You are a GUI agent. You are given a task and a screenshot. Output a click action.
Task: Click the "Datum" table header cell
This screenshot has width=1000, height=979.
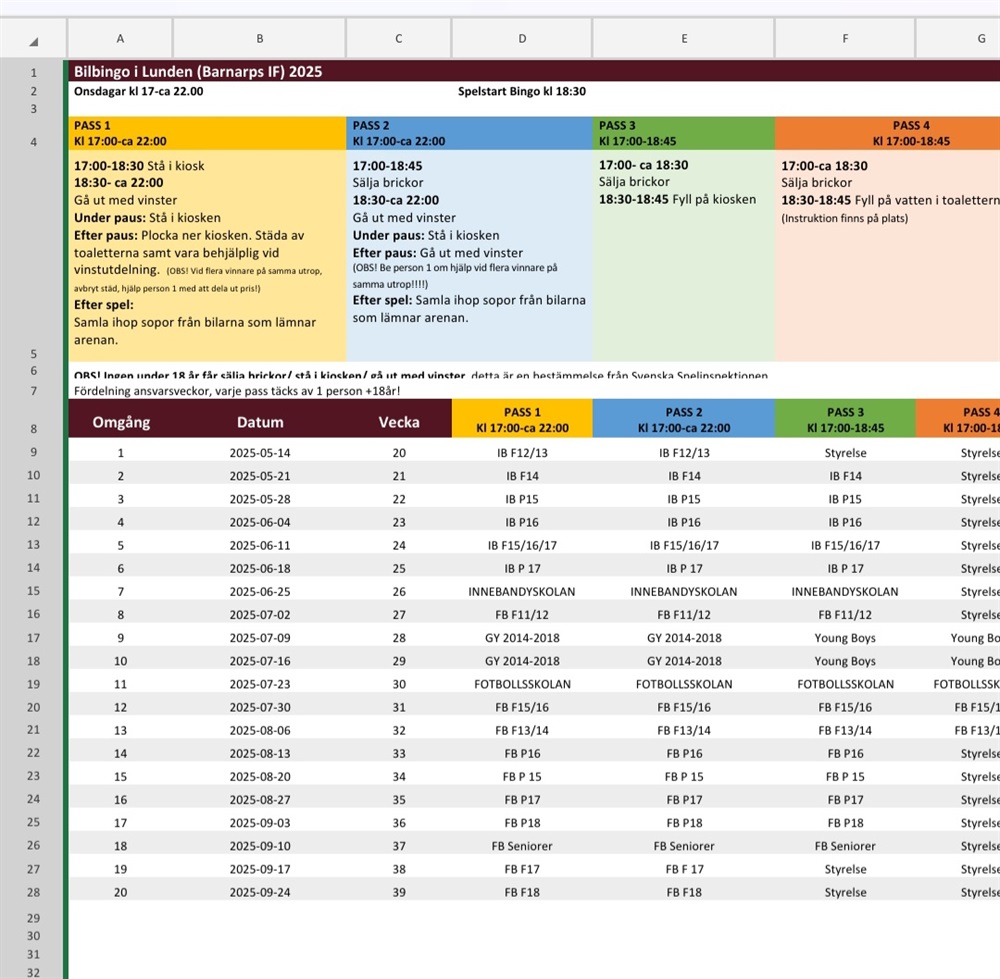pyautogui.click(x=260, y=421)
